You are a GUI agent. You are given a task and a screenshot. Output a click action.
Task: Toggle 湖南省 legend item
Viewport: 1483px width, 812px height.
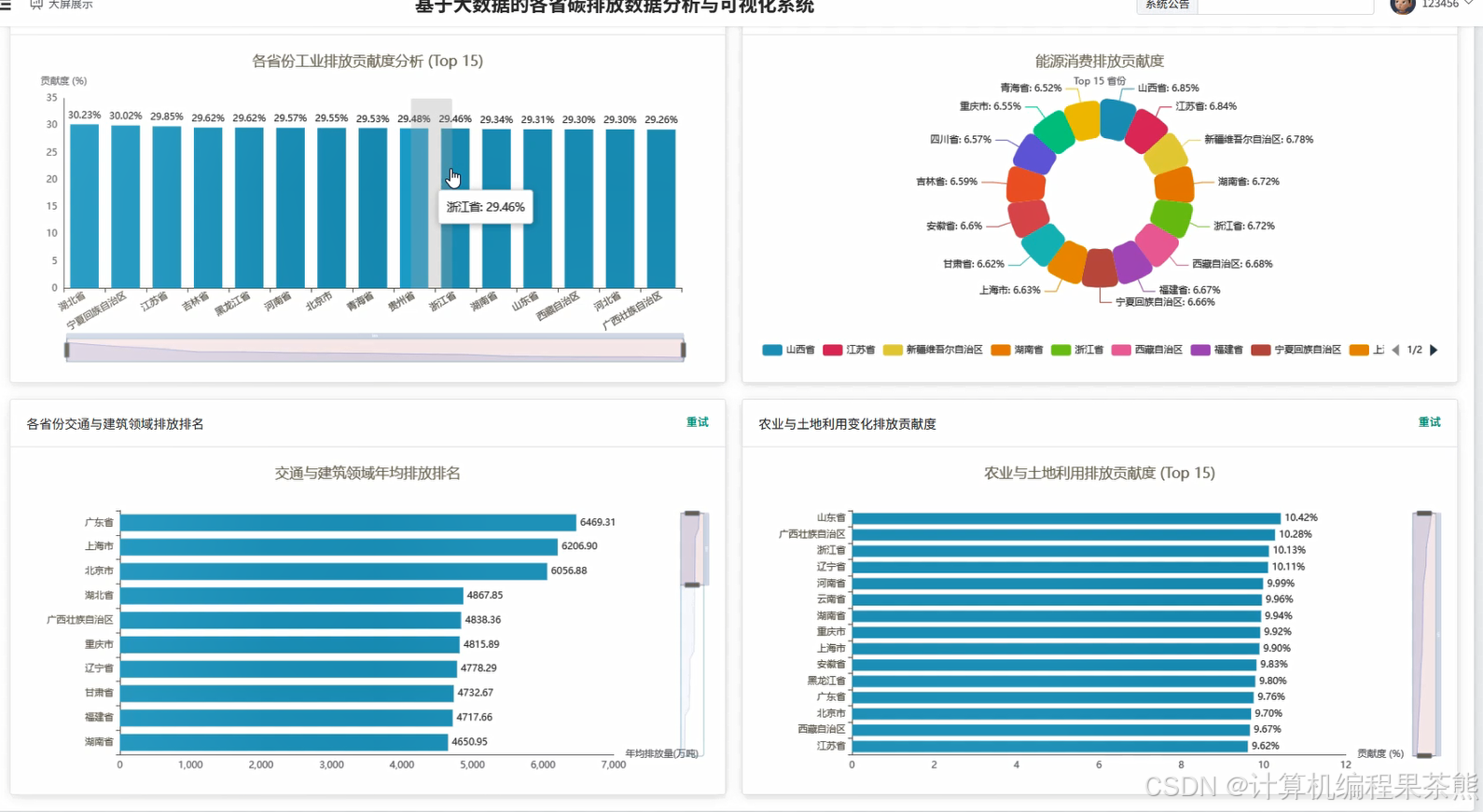point(1017,350)
